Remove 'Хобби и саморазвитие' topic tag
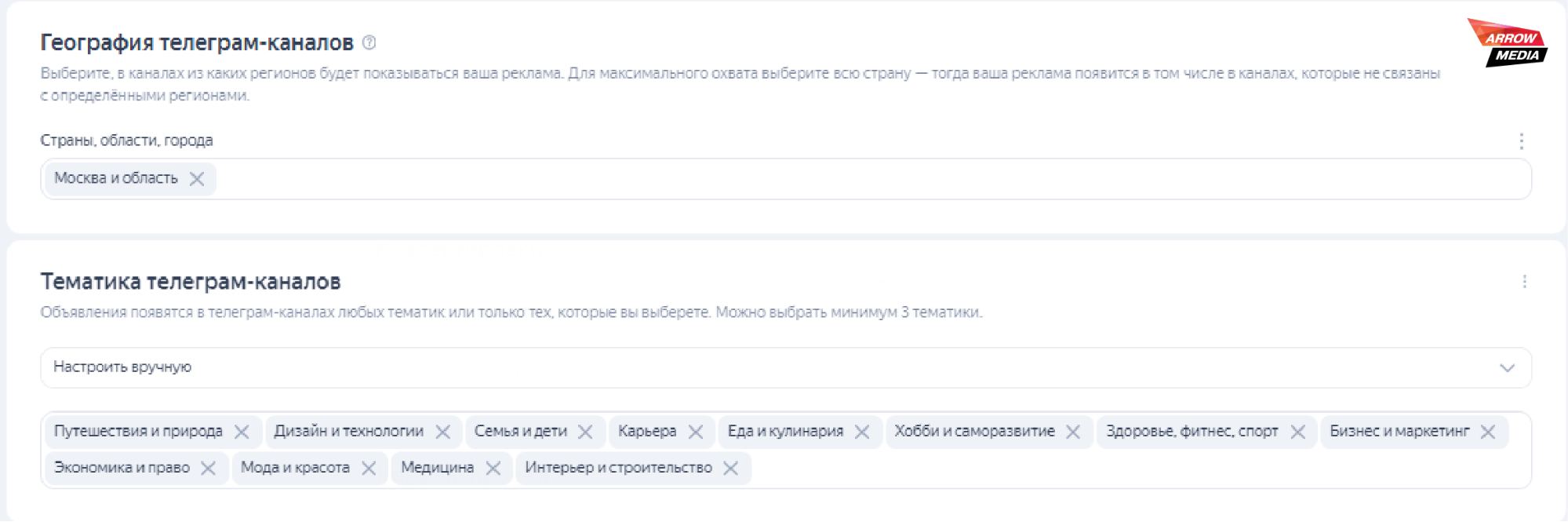 (1073, 432)
